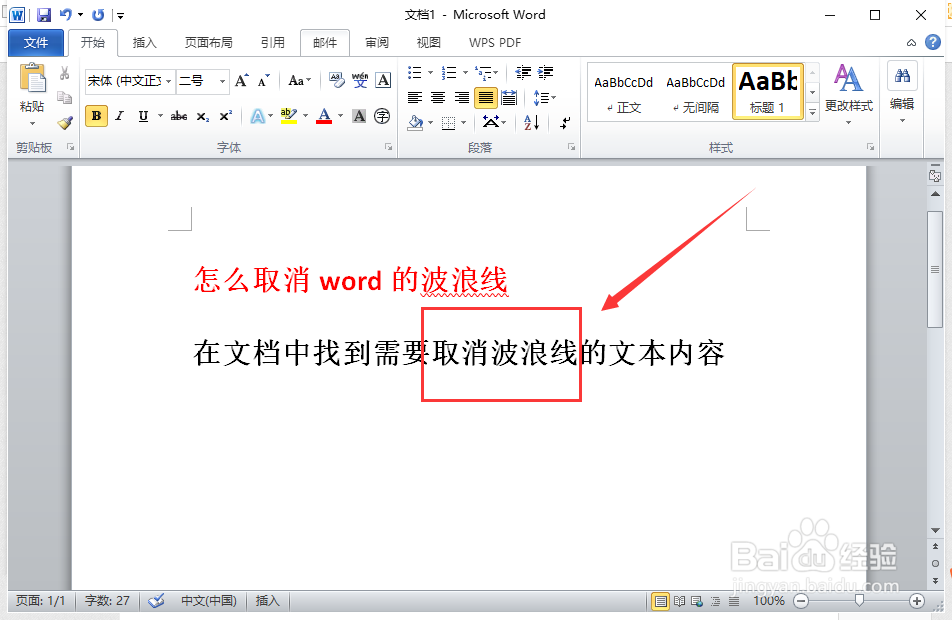Open font color dropdown arrow
952x620 pixels.
(x=341, y=115)
